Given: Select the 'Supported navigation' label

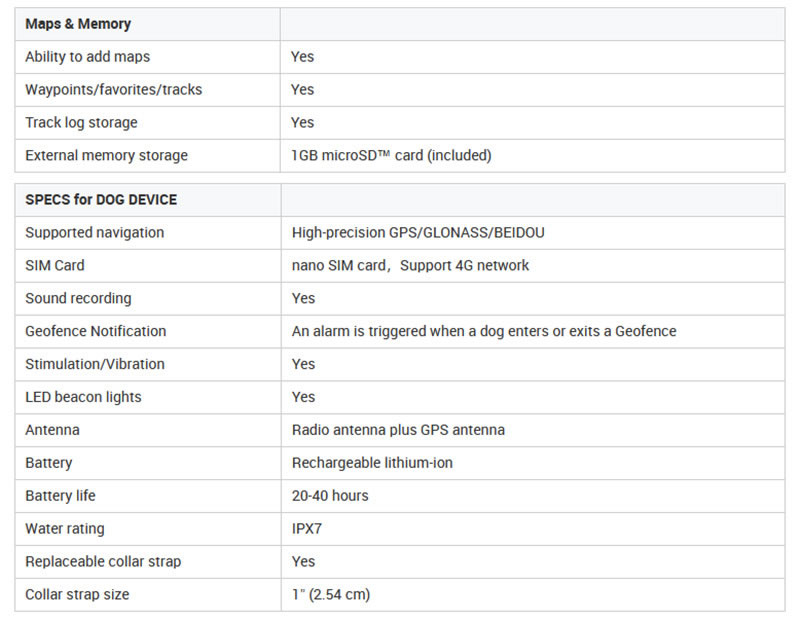Looking at the screenshot, I should coord(95,233).
